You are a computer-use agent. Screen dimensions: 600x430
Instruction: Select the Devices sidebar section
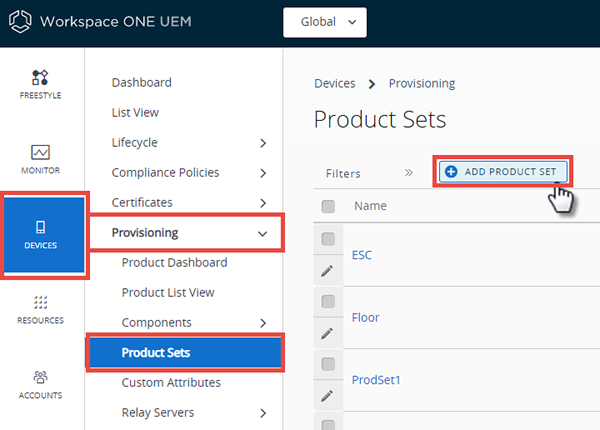44,235
